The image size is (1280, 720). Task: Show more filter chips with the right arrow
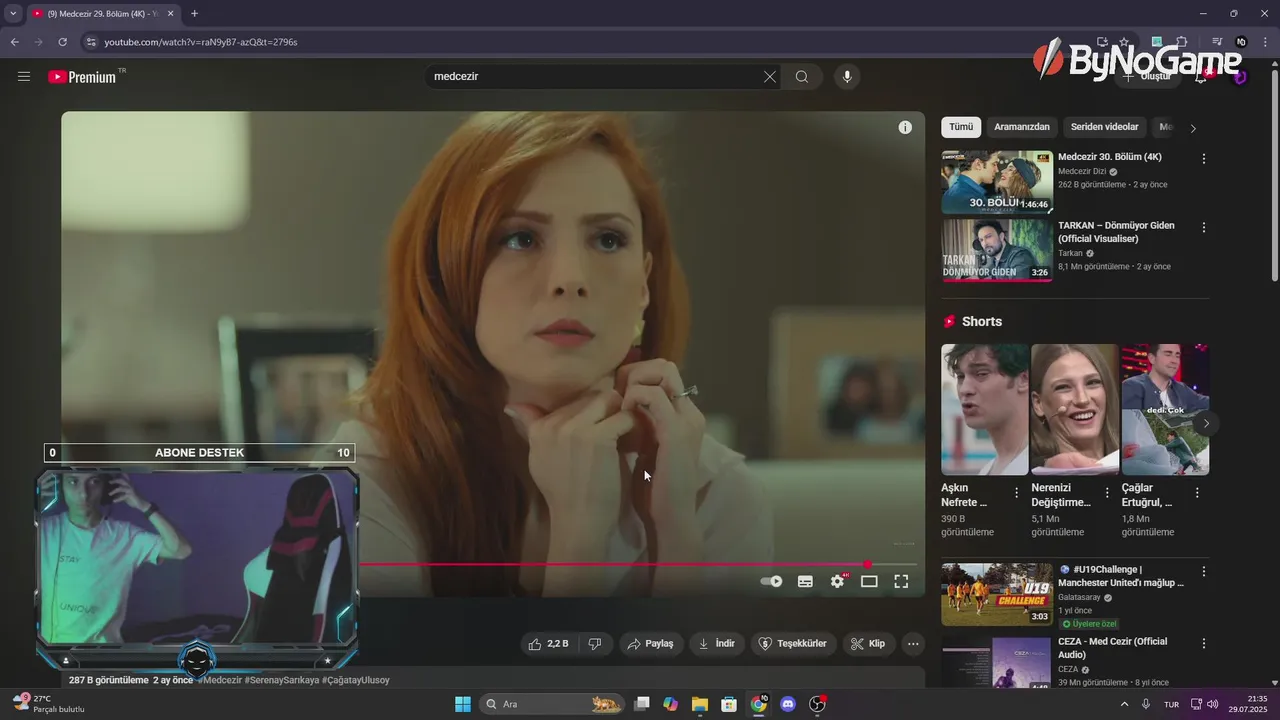[1193, 128]
